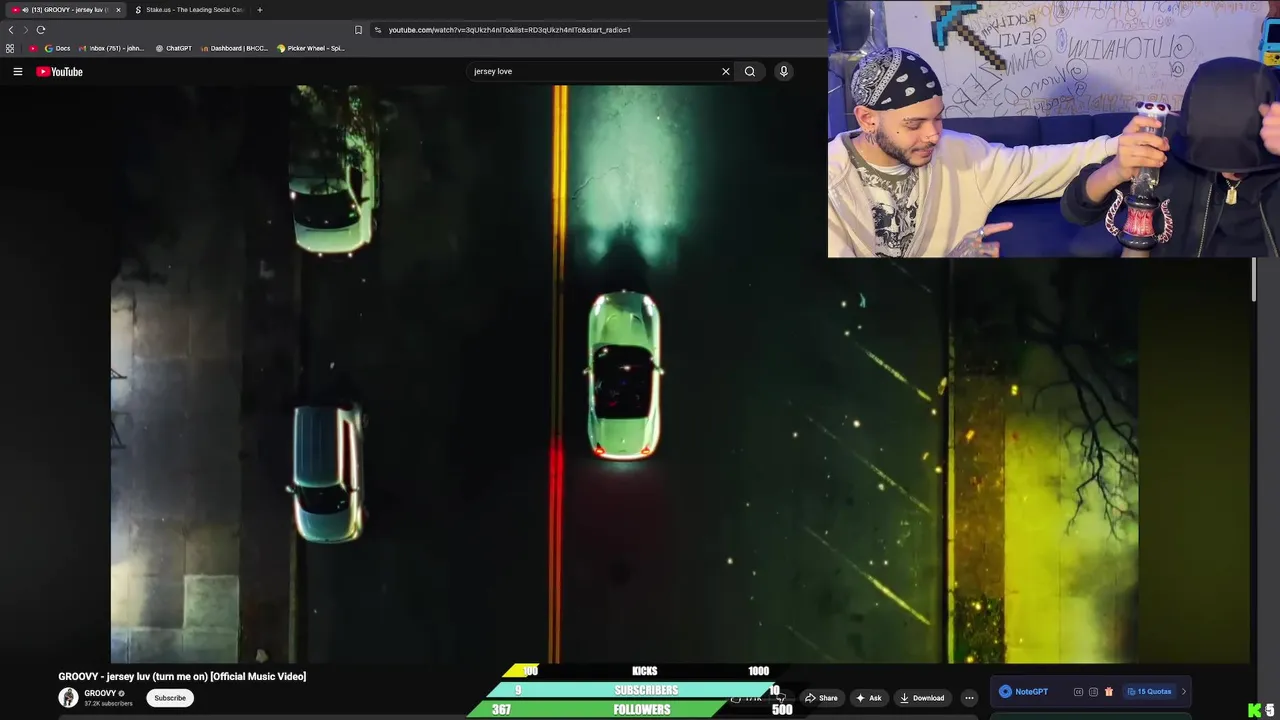The image size is (1280, 720).
Task: Start voice search with the microphone icon
Action: point(784,71)
